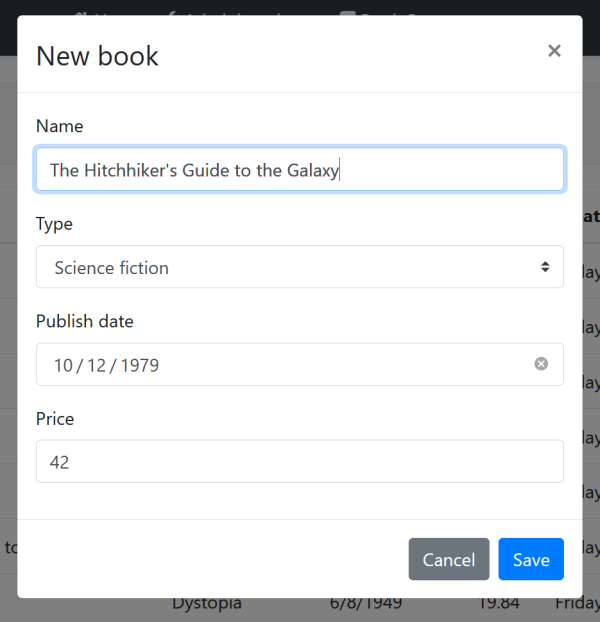This screenshot has height=622, width=600.
Task: Click the New book dialog title
Action: (x=97, y=56)
